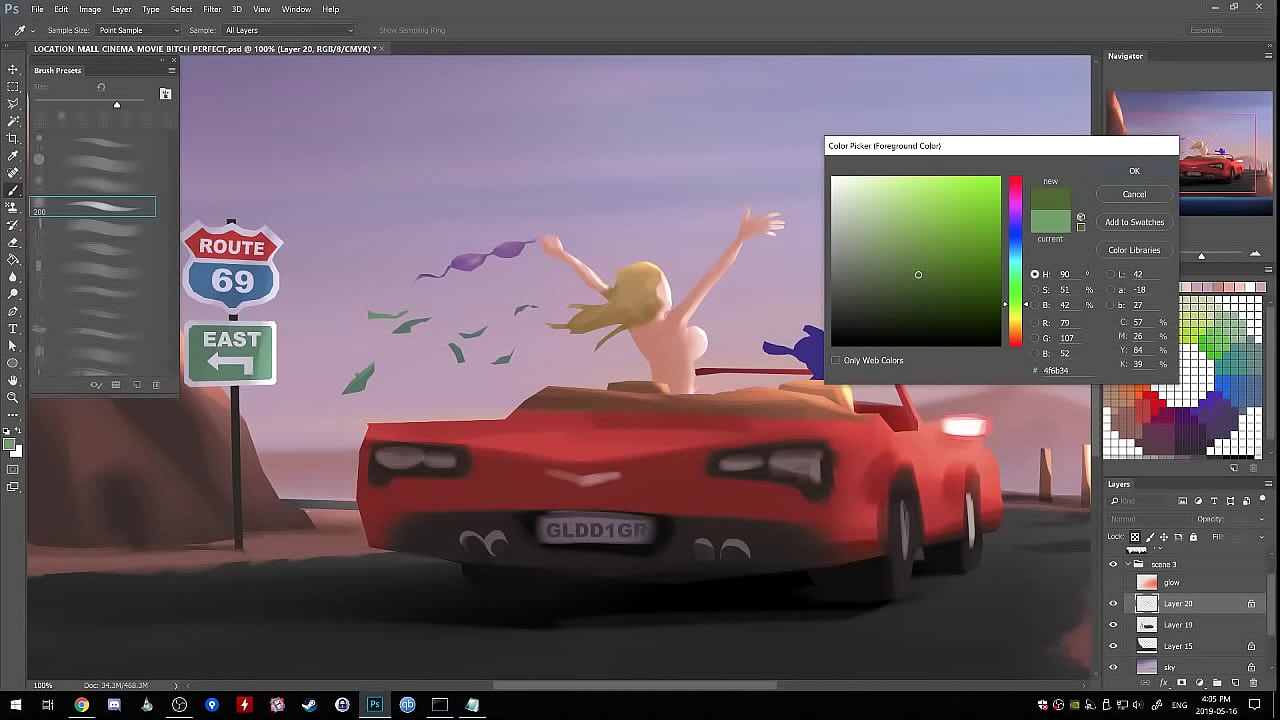Hide Layer 19 using its eye icon
Viewport: 1280px width, 720px height.
pos(1113,625)
